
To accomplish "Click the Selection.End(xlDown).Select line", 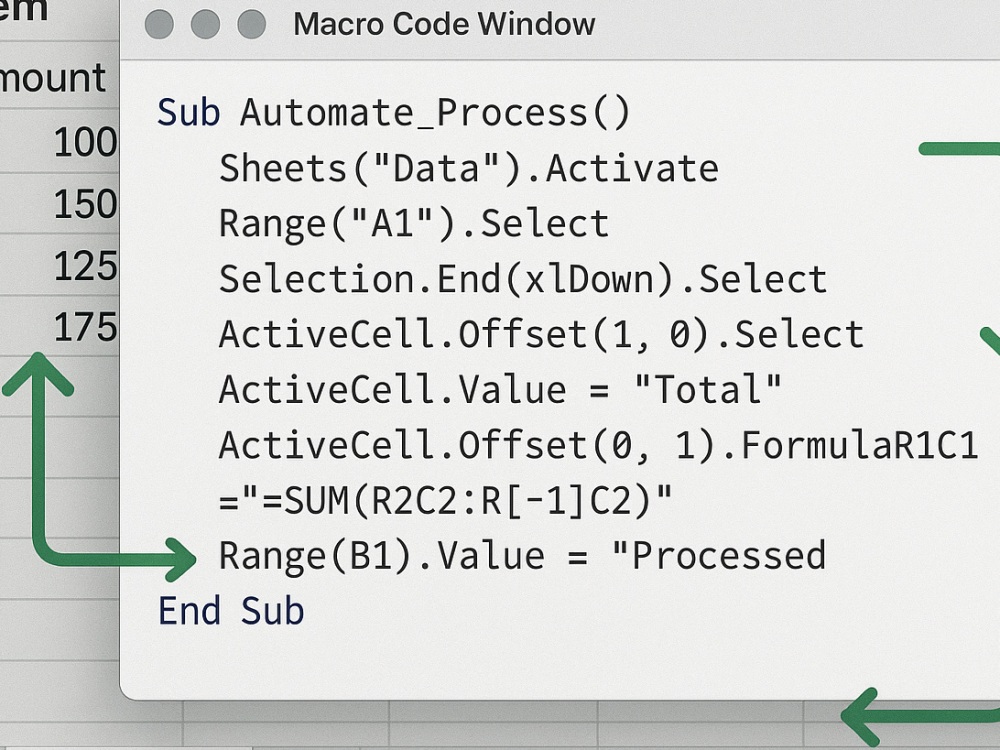I will 523,279.
